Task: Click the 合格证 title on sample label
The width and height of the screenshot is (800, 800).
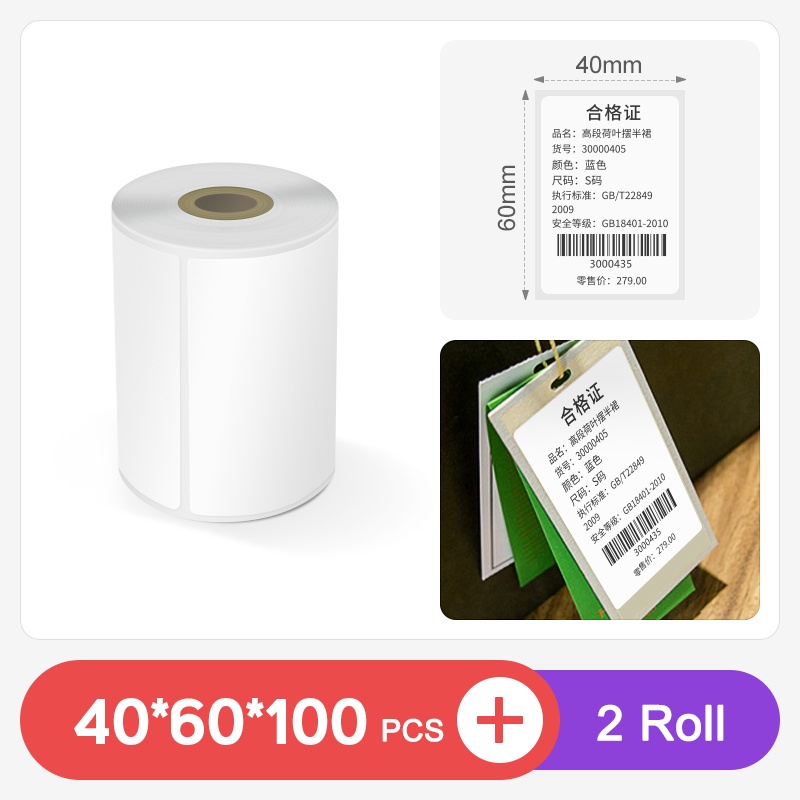Action: tap(613, 112)
